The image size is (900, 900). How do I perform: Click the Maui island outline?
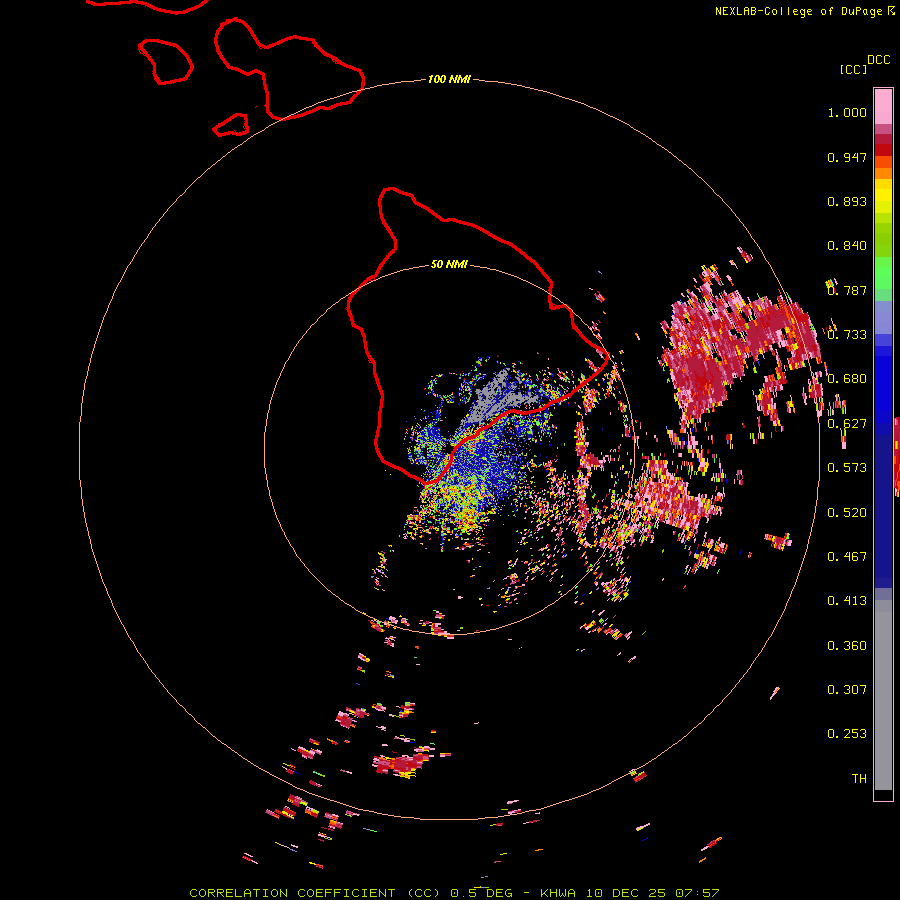tap(289, 69)
